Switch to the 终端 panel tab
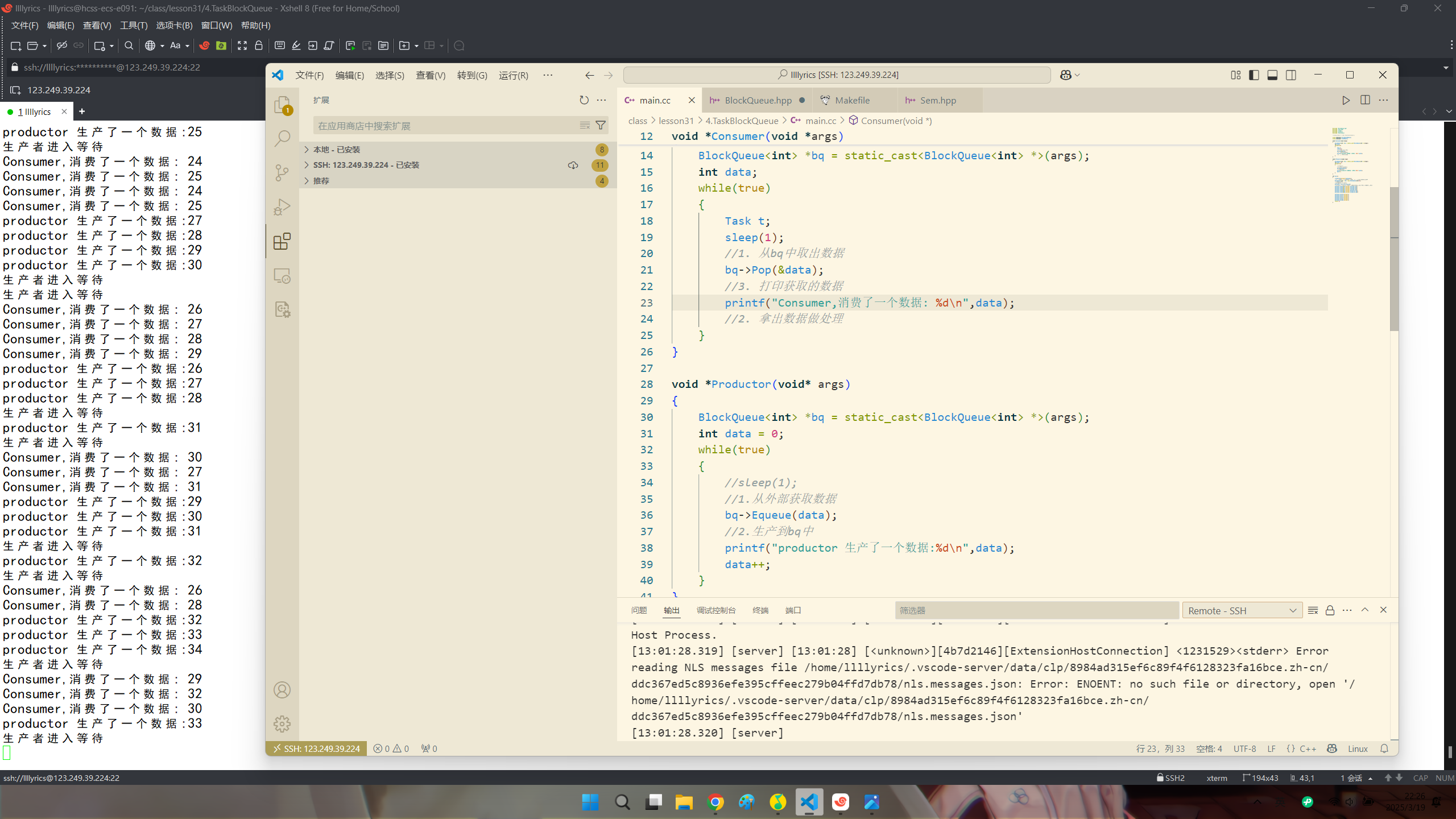 coord(760,610)
